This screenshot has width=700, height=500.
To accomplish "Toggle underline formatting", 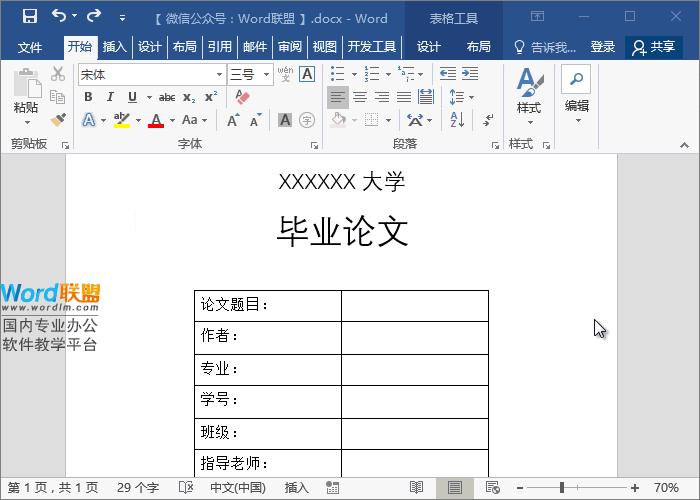I will pyautogui.click(x=132, y=97).
